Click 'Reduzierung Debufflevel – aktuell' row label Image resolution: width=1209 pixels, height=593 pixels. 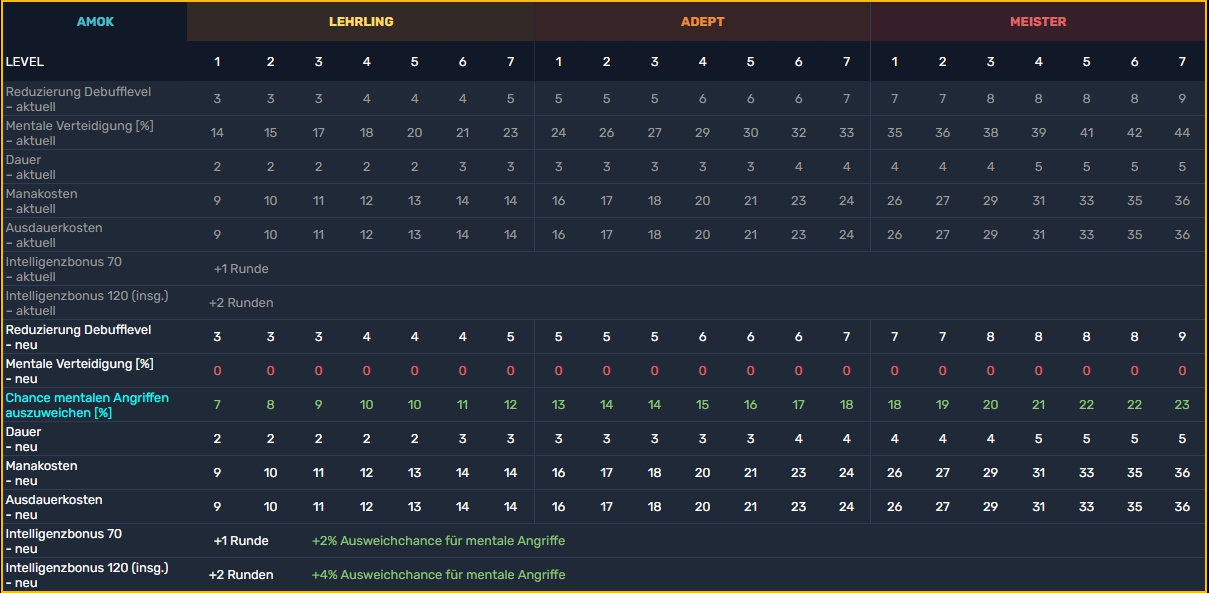click(78, 99)
